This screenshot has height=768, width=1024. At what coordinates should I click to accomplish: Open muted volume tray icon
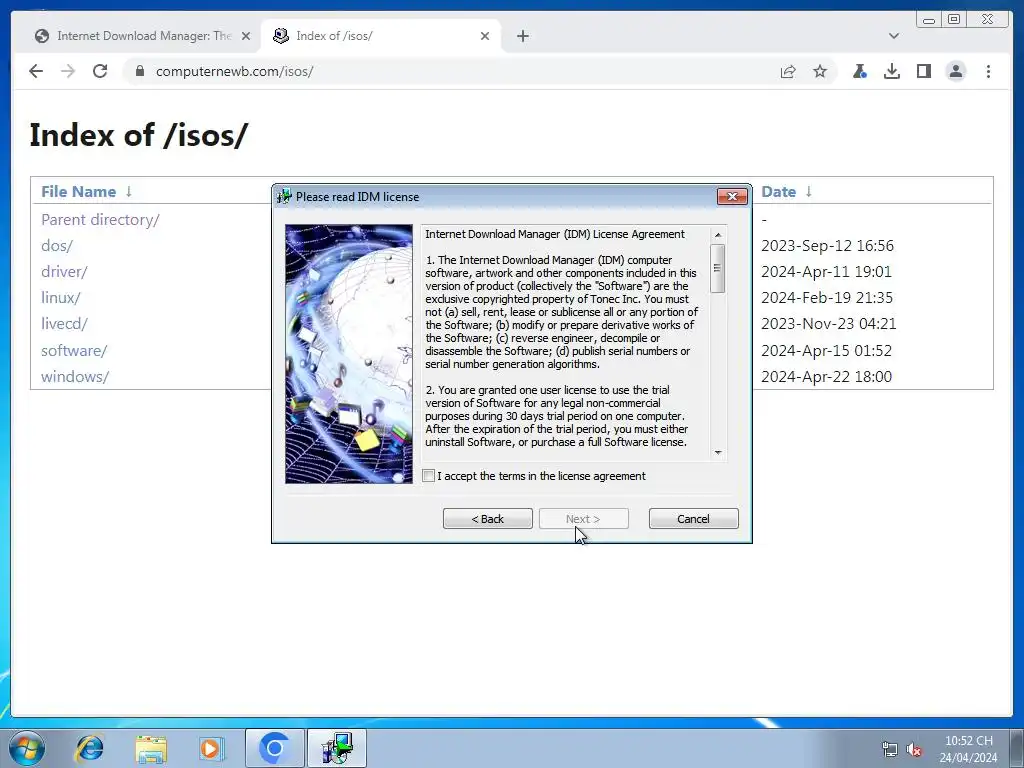(914, 749)
